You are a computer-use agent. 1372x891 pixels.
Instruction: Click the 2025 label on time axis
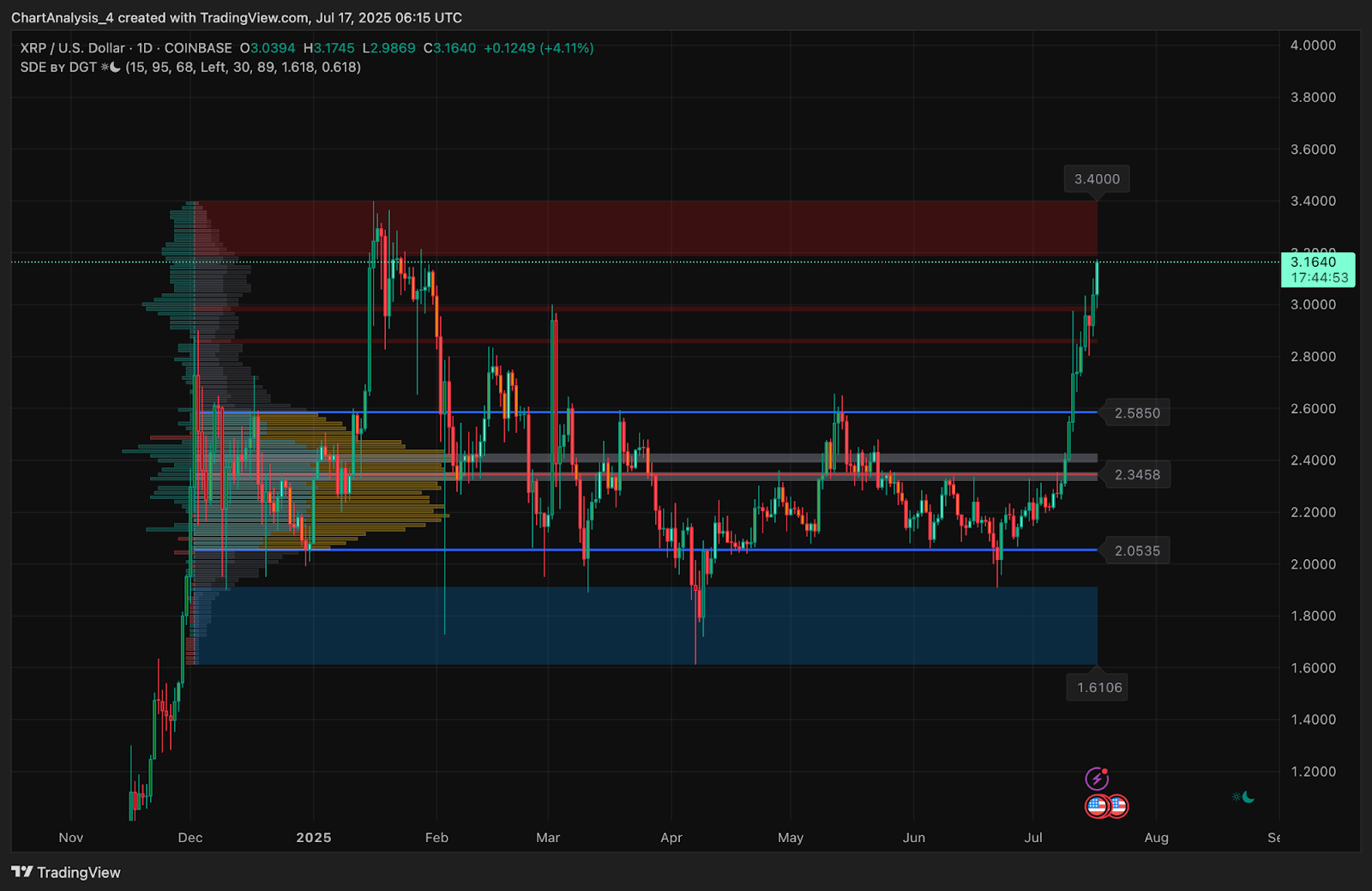(314, 837)
